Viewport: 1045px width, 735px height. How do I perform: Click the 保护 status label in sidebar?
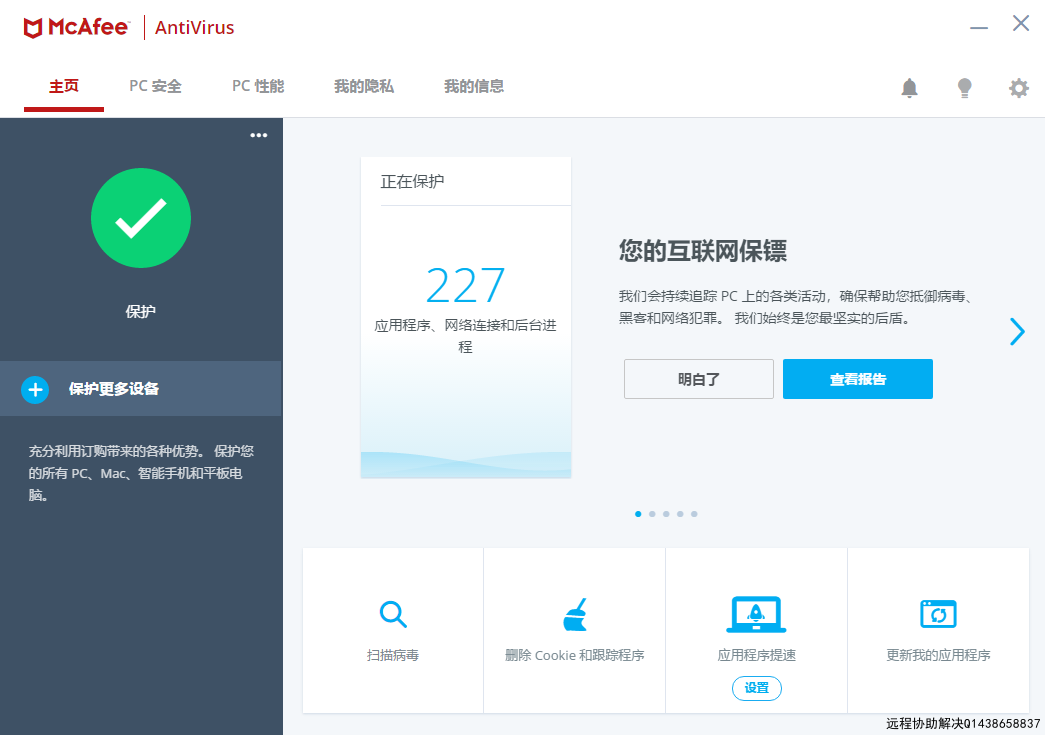click(141, 311)
